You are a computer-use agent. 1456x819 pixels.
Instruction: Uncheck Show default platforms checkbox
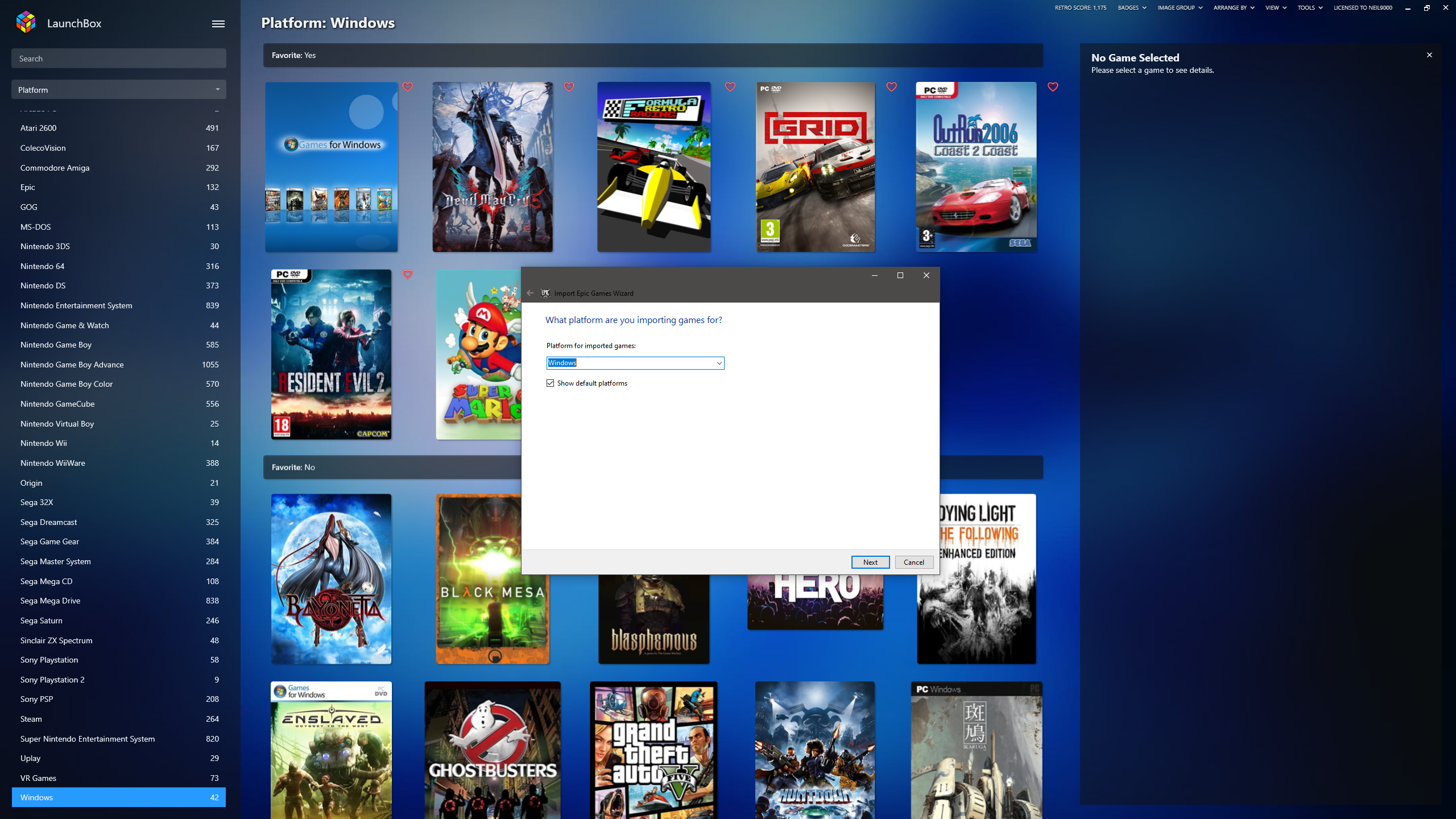pos(550,383)
